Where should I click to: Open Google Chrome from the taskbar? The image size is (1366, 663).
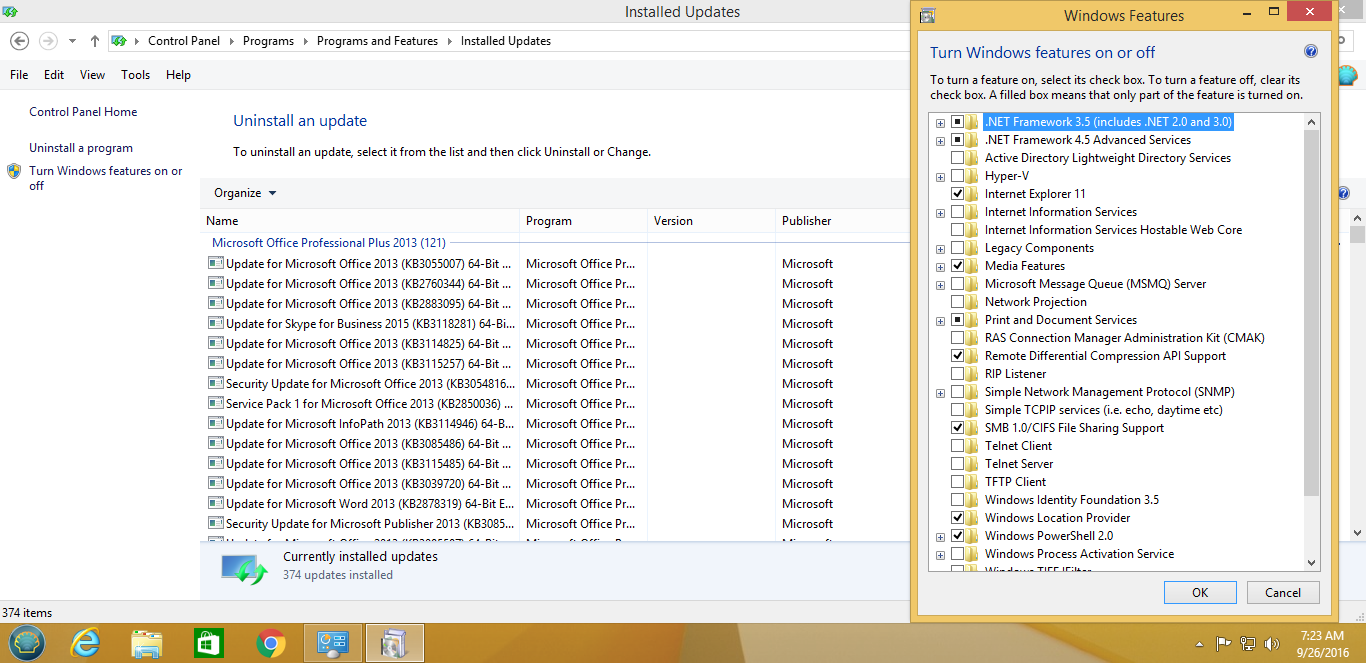(x=271, y=643)
